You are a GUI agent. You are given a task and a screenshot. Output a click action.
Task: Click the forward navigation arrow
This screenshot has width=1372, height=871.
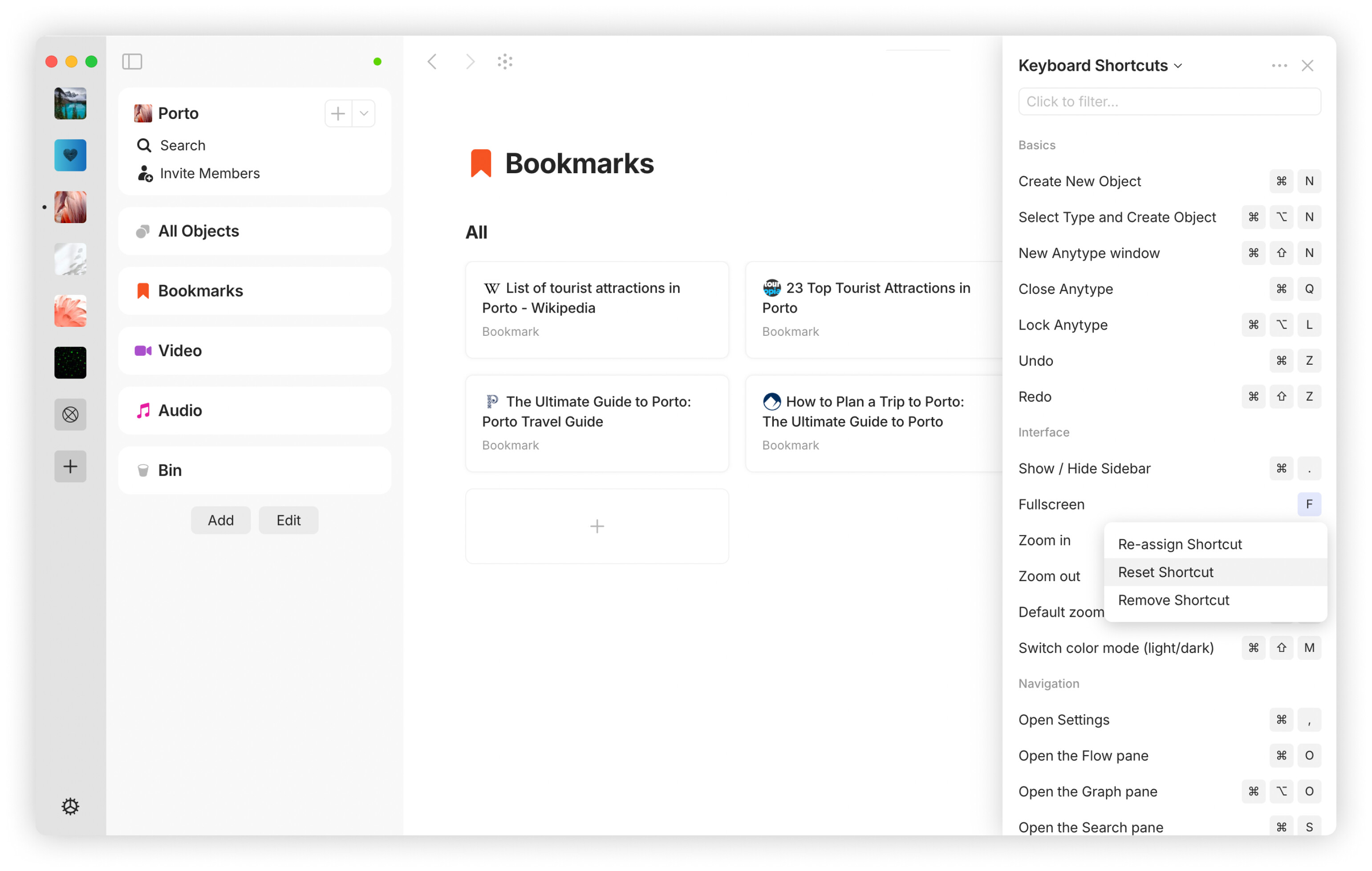[x=470, y=61]
